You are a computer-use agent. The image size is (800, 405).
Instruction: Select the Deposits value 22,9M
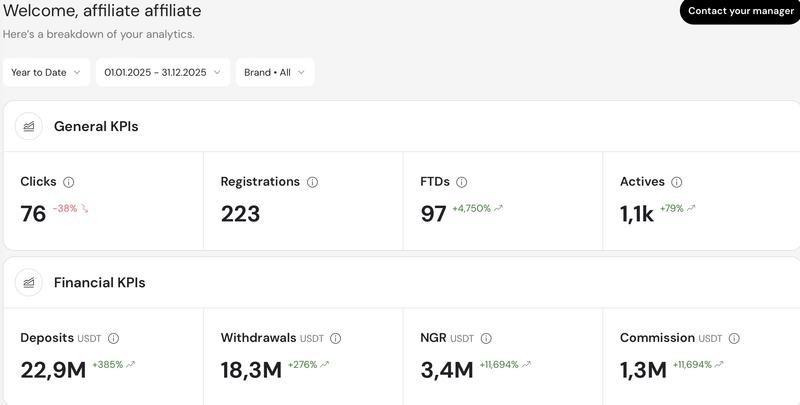53,370
